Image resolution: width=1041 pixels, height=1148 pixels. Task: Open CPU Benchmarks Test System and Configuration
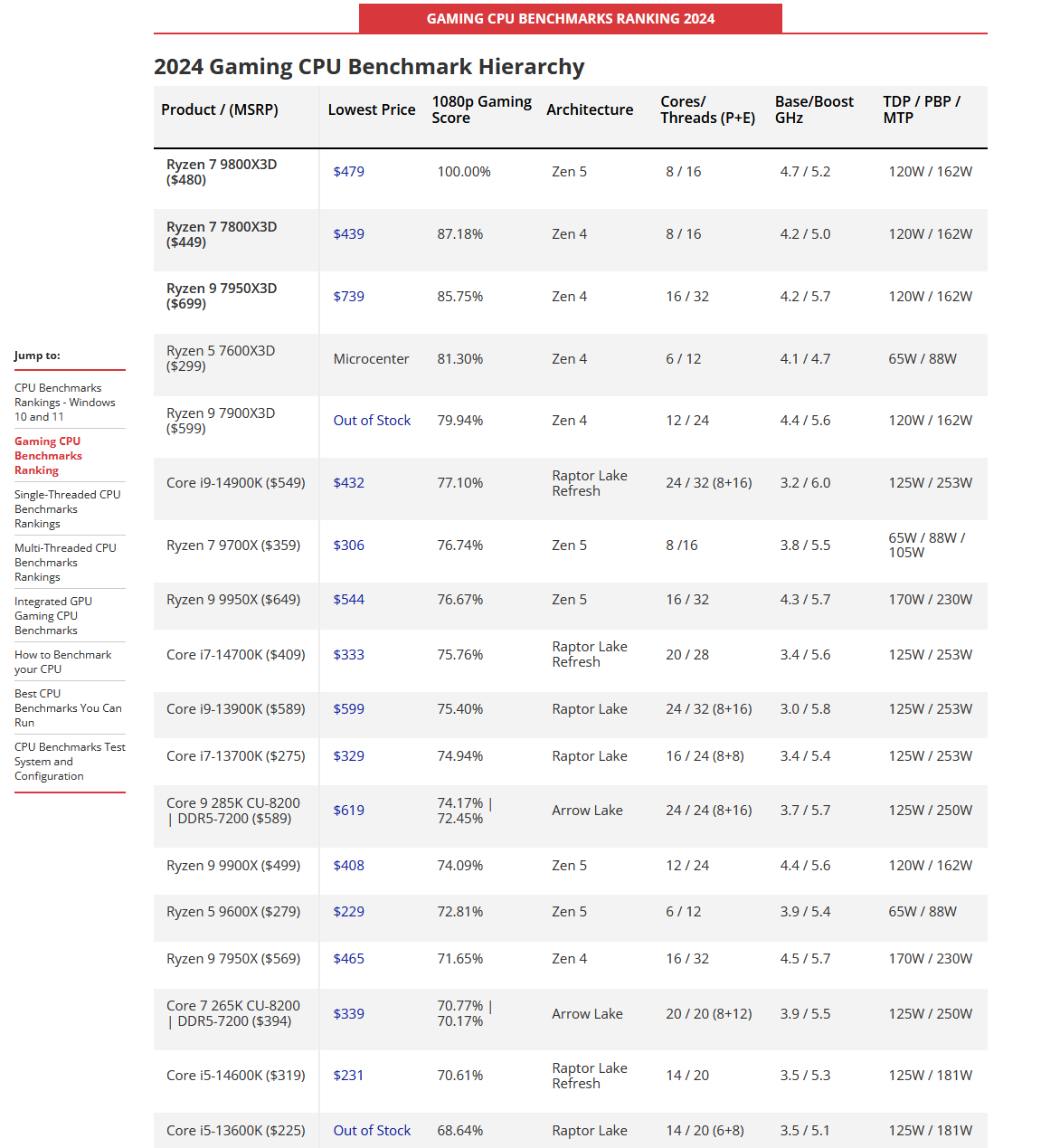(x=70, y=762)
